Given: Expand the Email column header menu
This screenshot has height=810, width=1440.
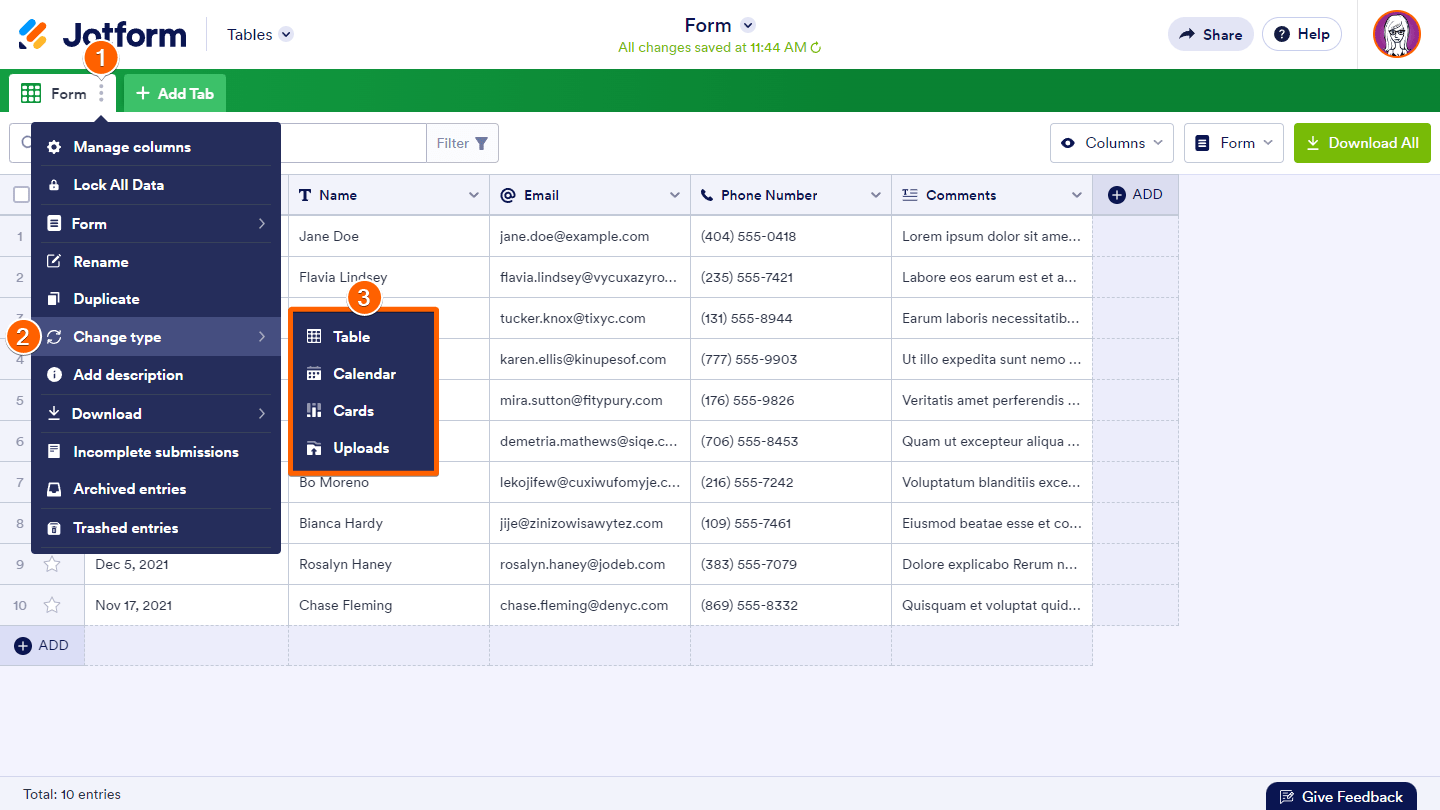Looking at the screenshot, I should [675, 195].
